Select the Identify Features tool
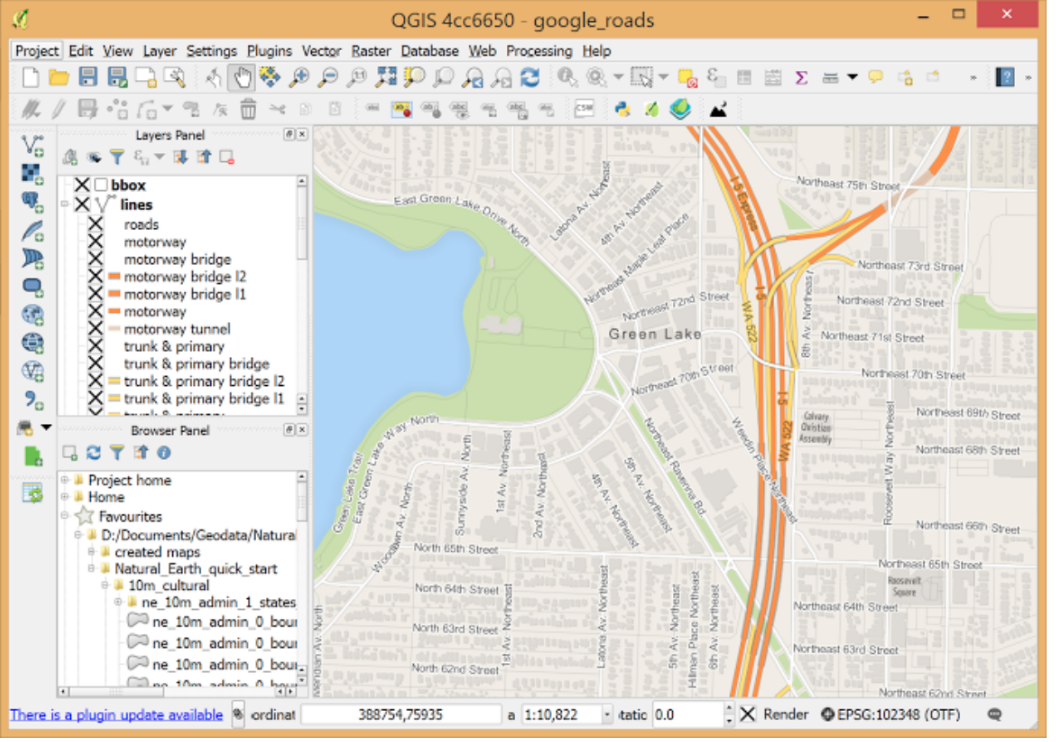 click(x=567, y=77)
